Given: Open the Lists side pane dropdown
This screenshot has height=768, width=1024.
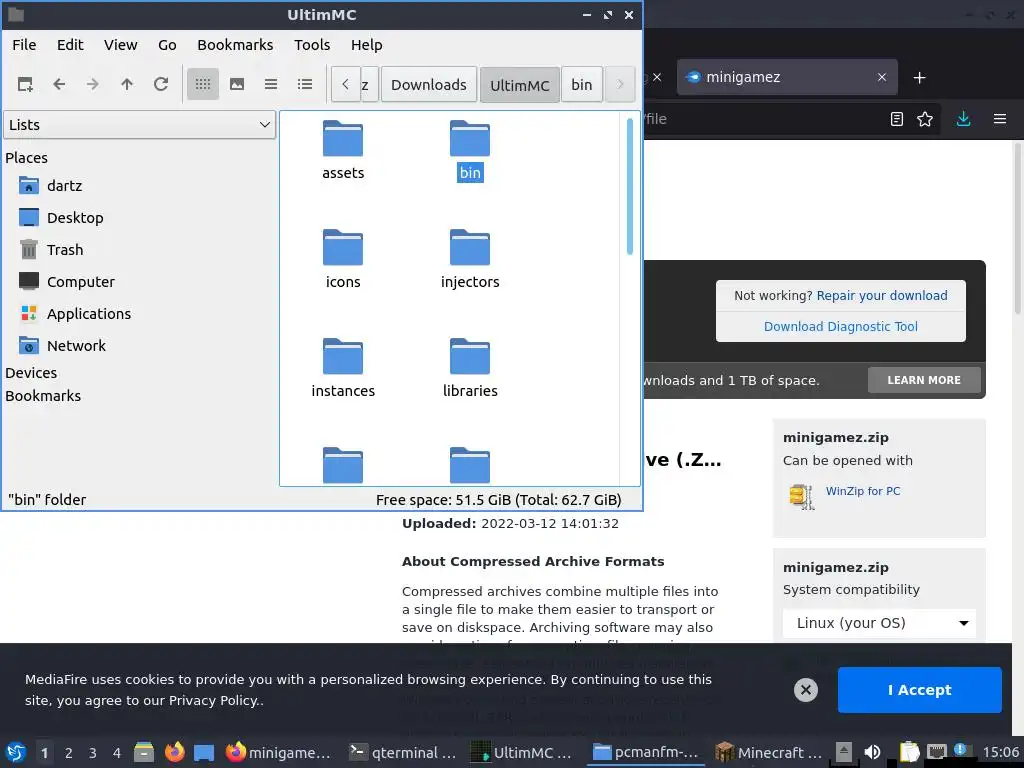Looking at the screenshot, I should [140, 125].
